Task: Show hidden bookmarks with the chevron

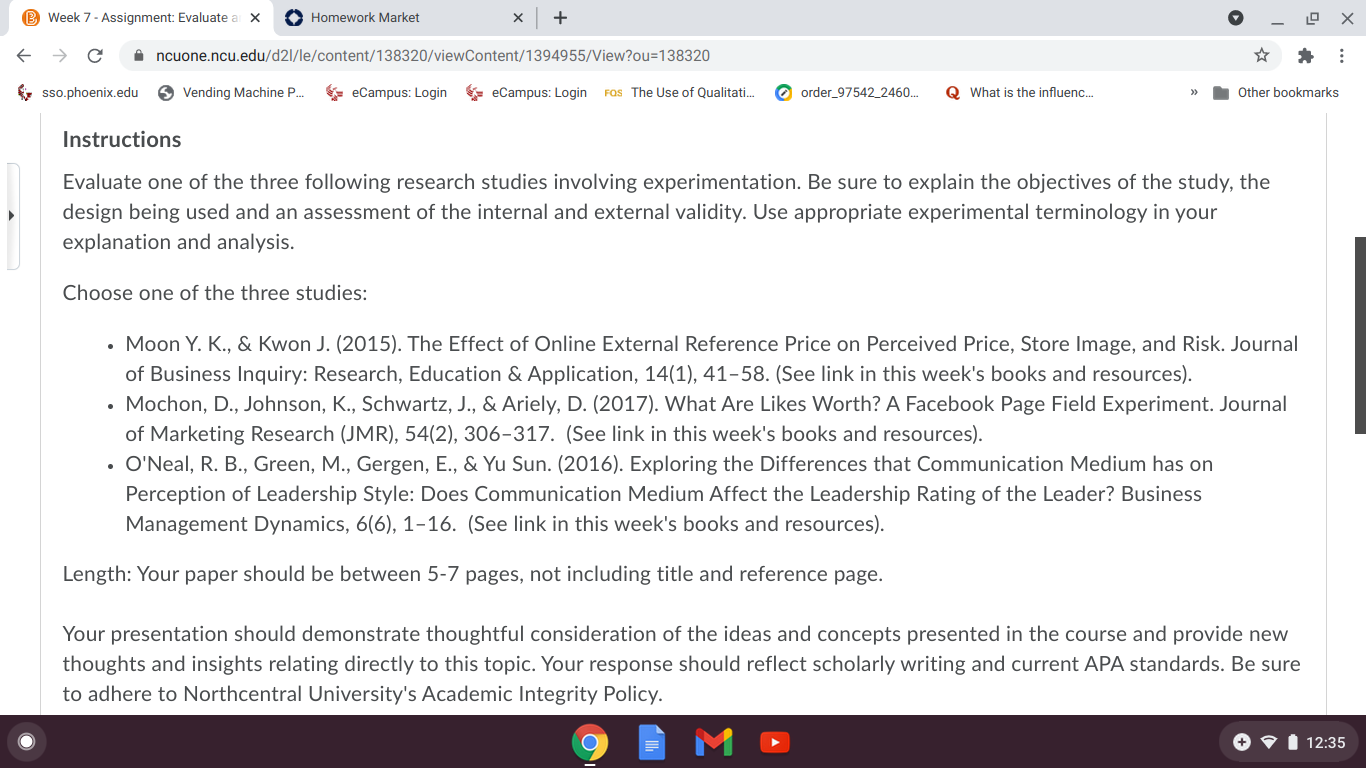Action: point(1194,92)
